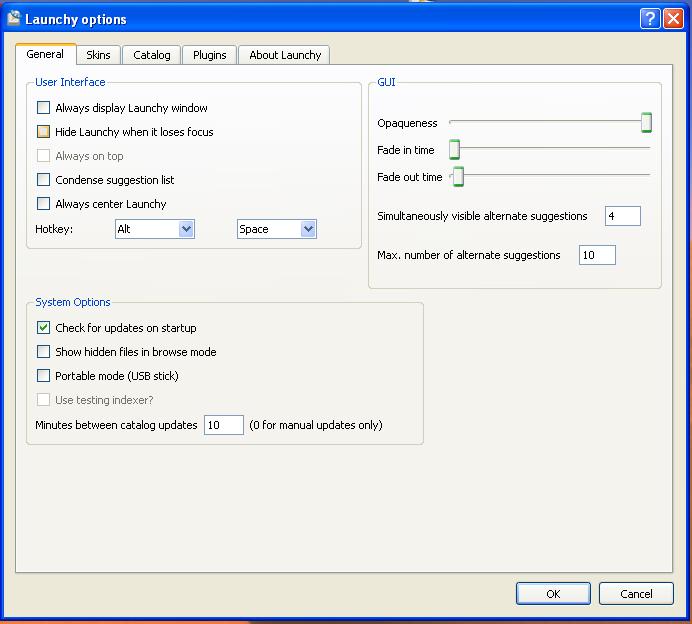Click the max alternate suggestions field

597,255
